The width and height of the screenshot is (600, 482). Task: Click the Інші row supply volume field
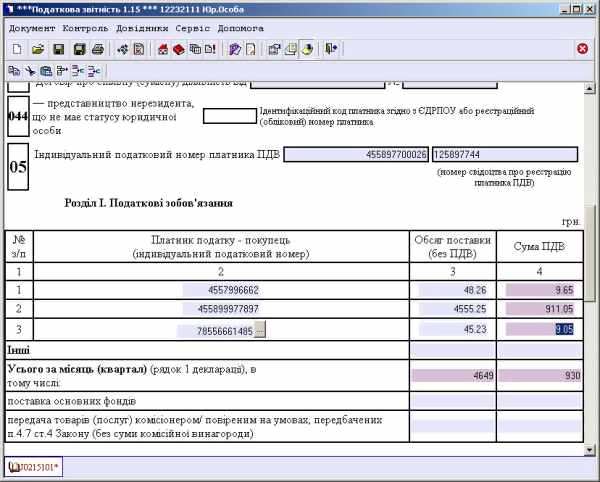point(453,350)
